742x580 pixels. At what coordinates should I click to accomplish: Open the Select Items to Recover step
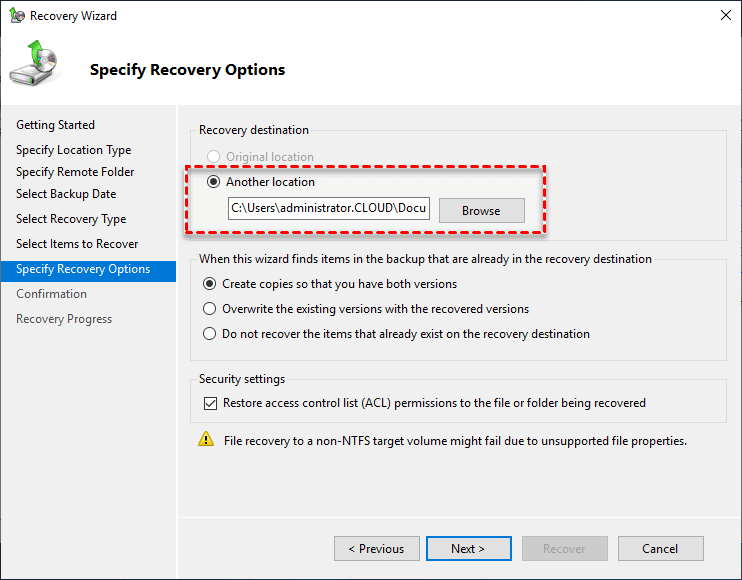(x=77, y=244)
